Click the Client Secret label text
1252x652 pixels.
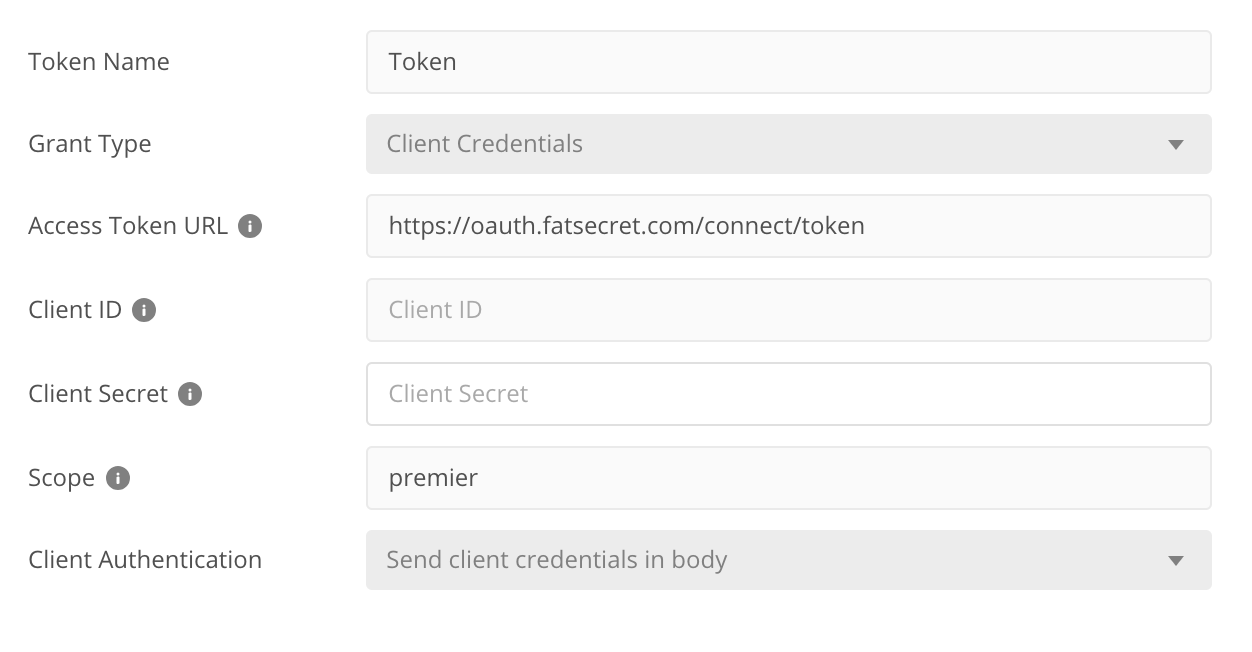pos(98,394)
